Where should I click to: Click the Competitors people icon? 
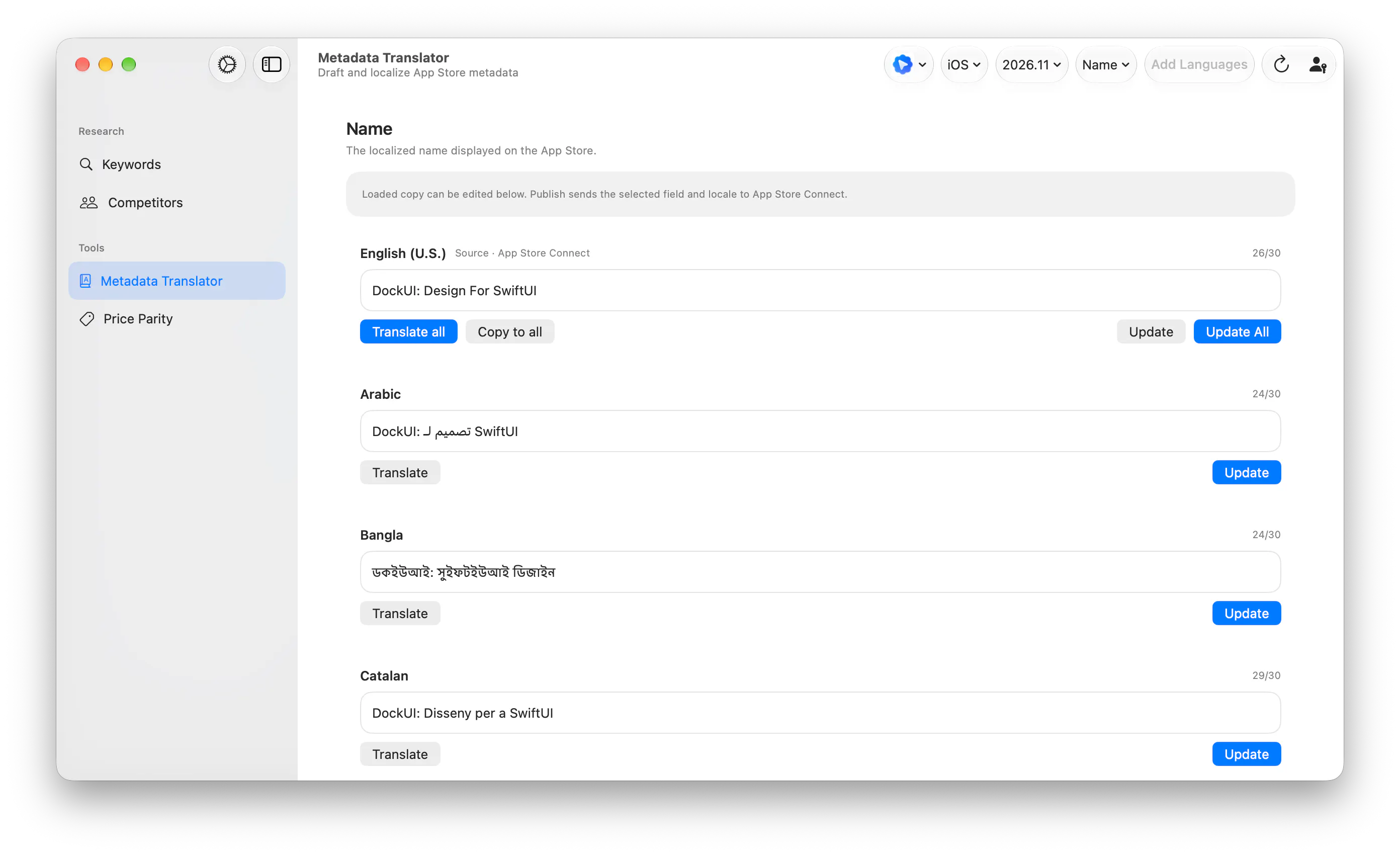89,202
